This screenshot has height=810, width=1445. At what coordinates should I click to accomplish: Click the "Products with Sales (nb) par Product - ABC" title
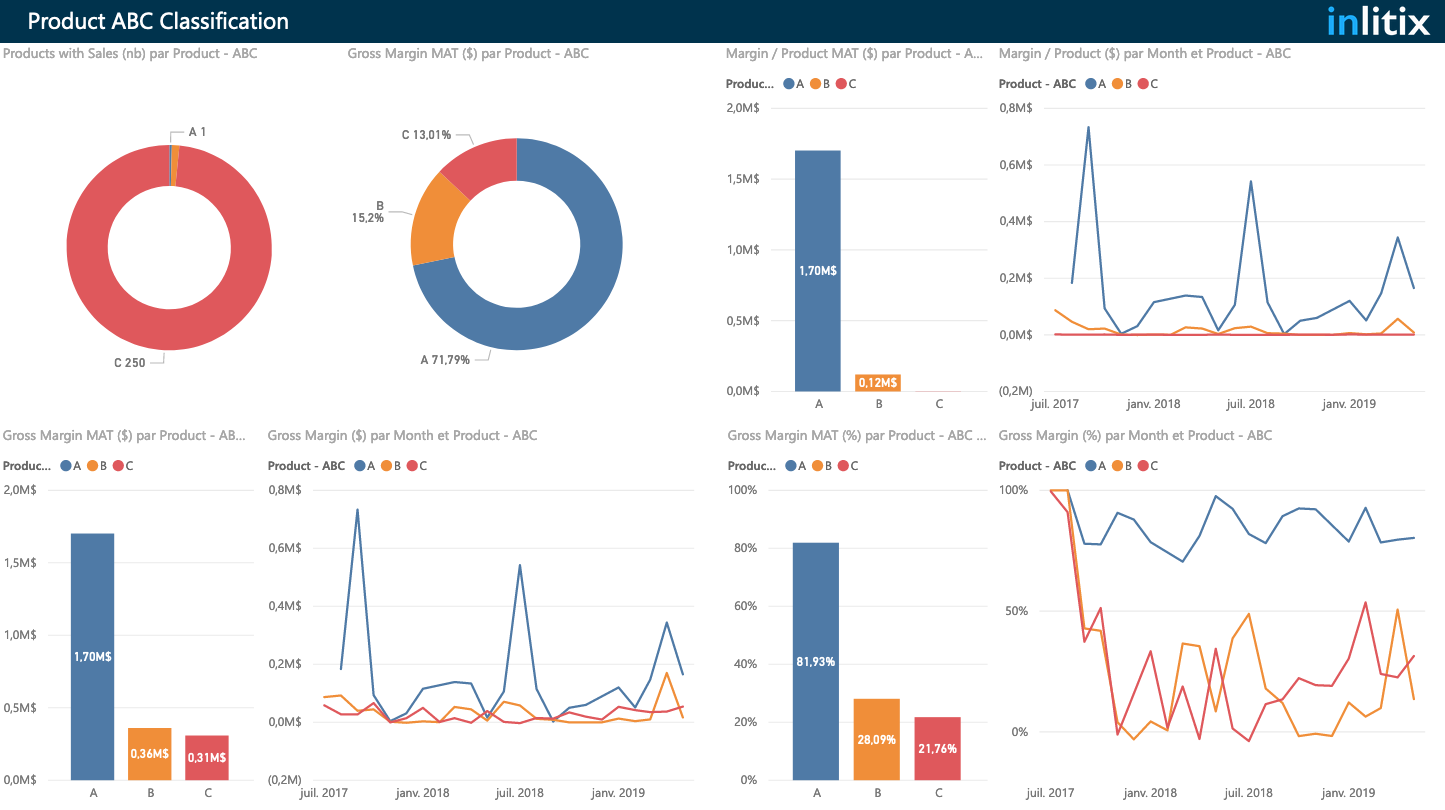[130, 54]
